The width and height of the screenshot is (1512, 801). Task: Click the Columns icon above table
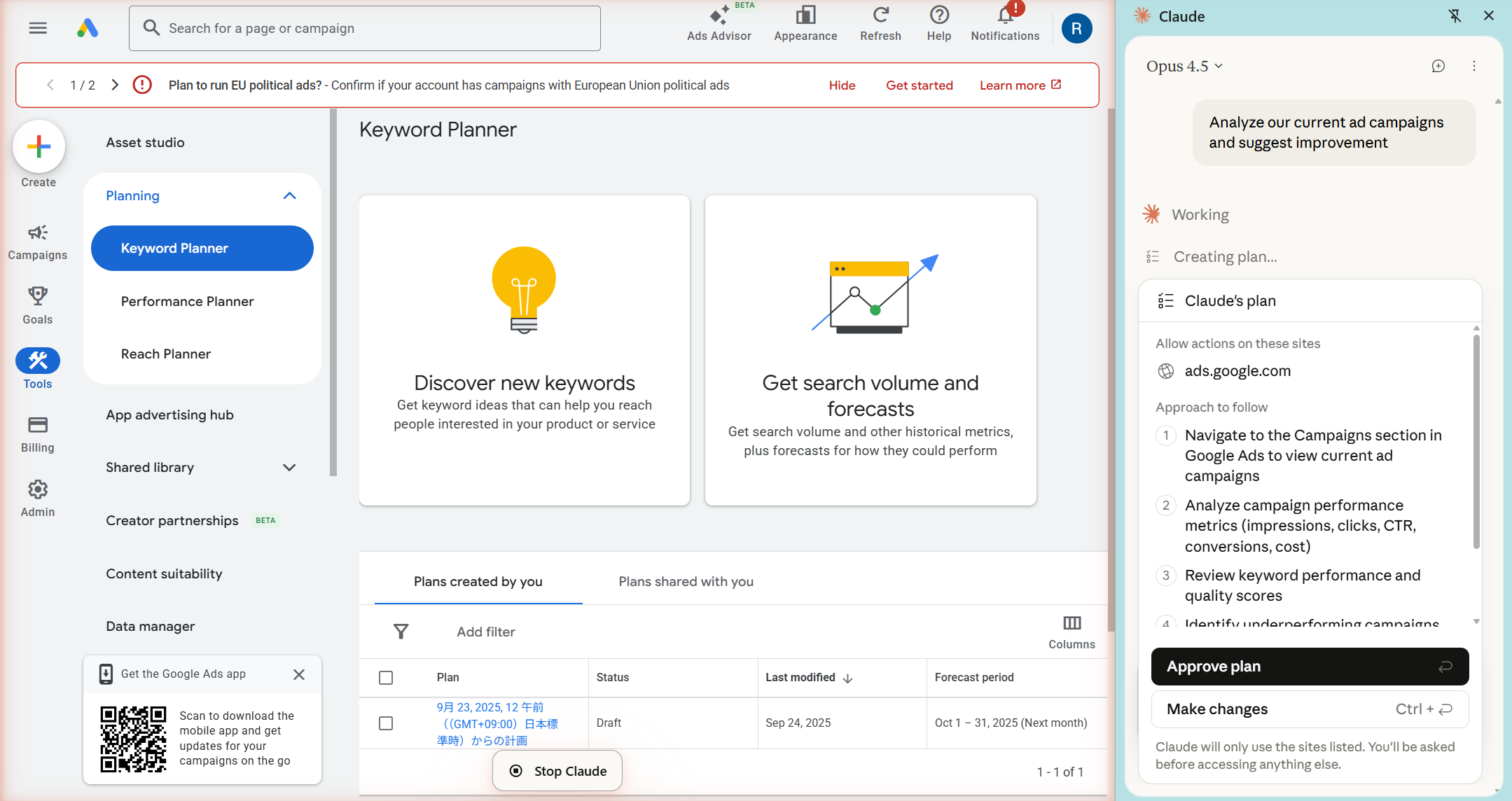point(1071,623)
